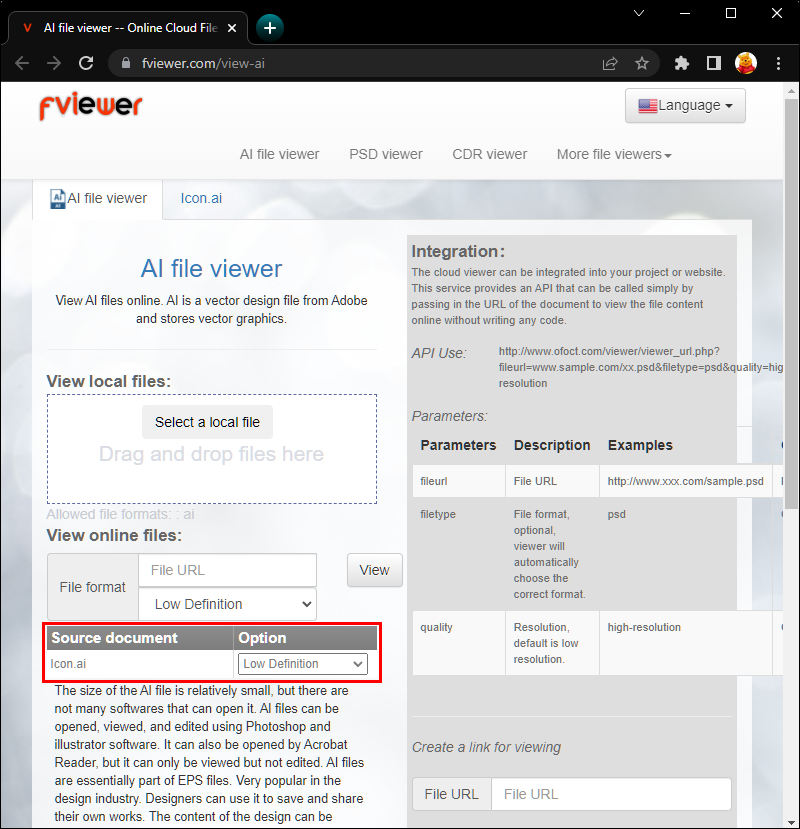This screenshot has height=829, width=800.
Task: Click the View button
Action: (x=374, y=570)
